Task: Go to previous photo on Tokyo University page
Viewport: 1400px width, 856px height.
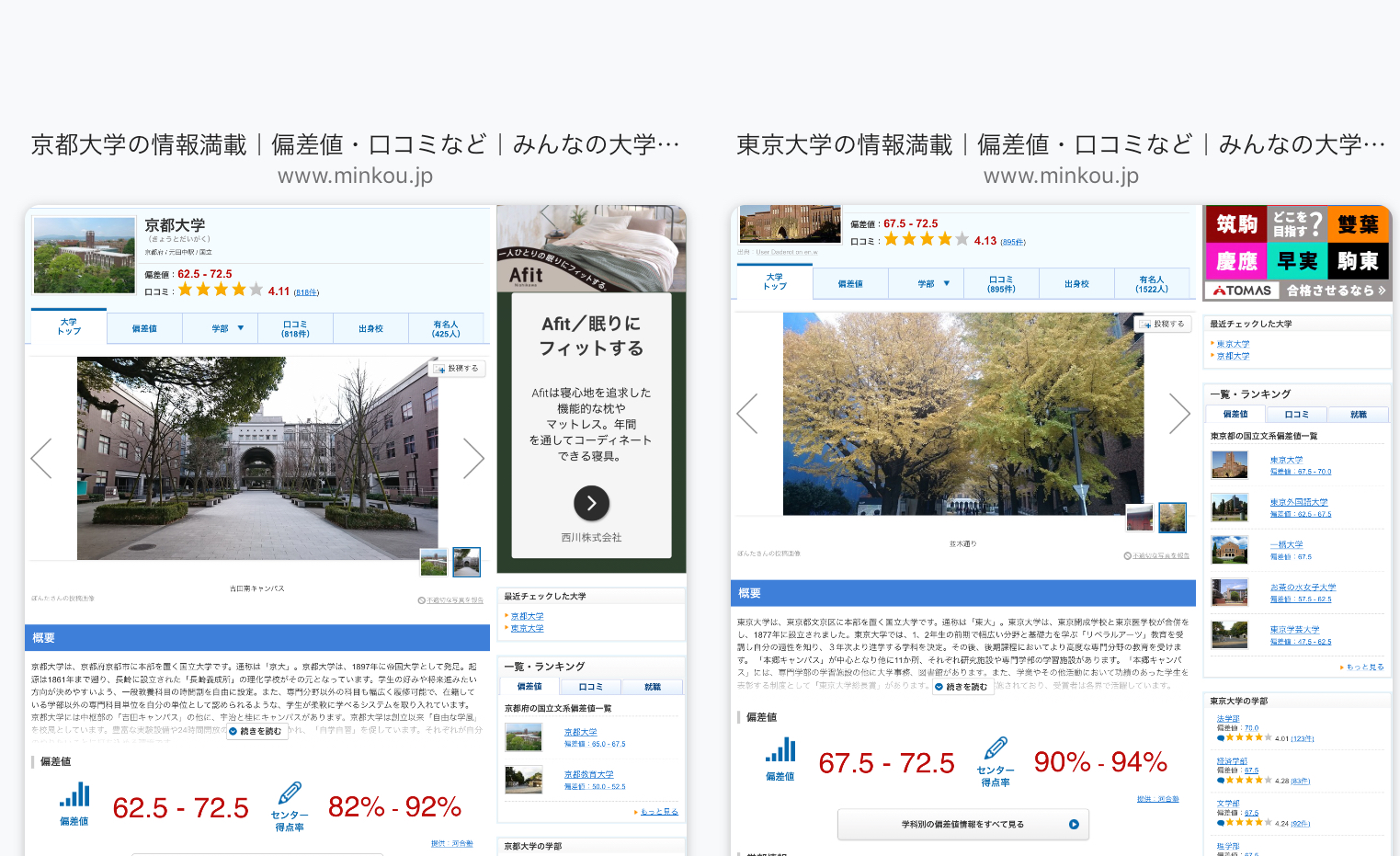Action: click(747, 414)
